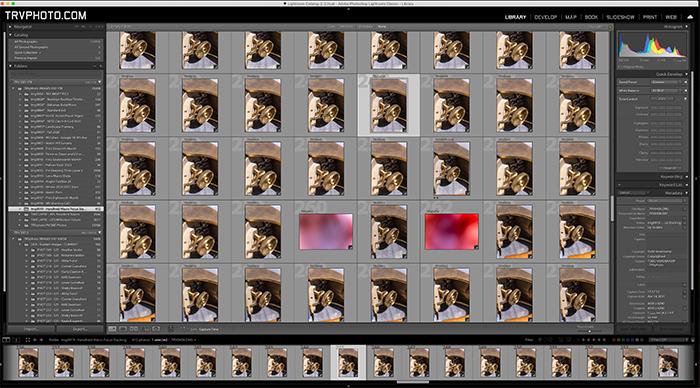Open the filmstrip filter preset dropdown
Image resolution: width=700 pixels, height=388 pixels.
pyautogui.click(x=667, y=340)
